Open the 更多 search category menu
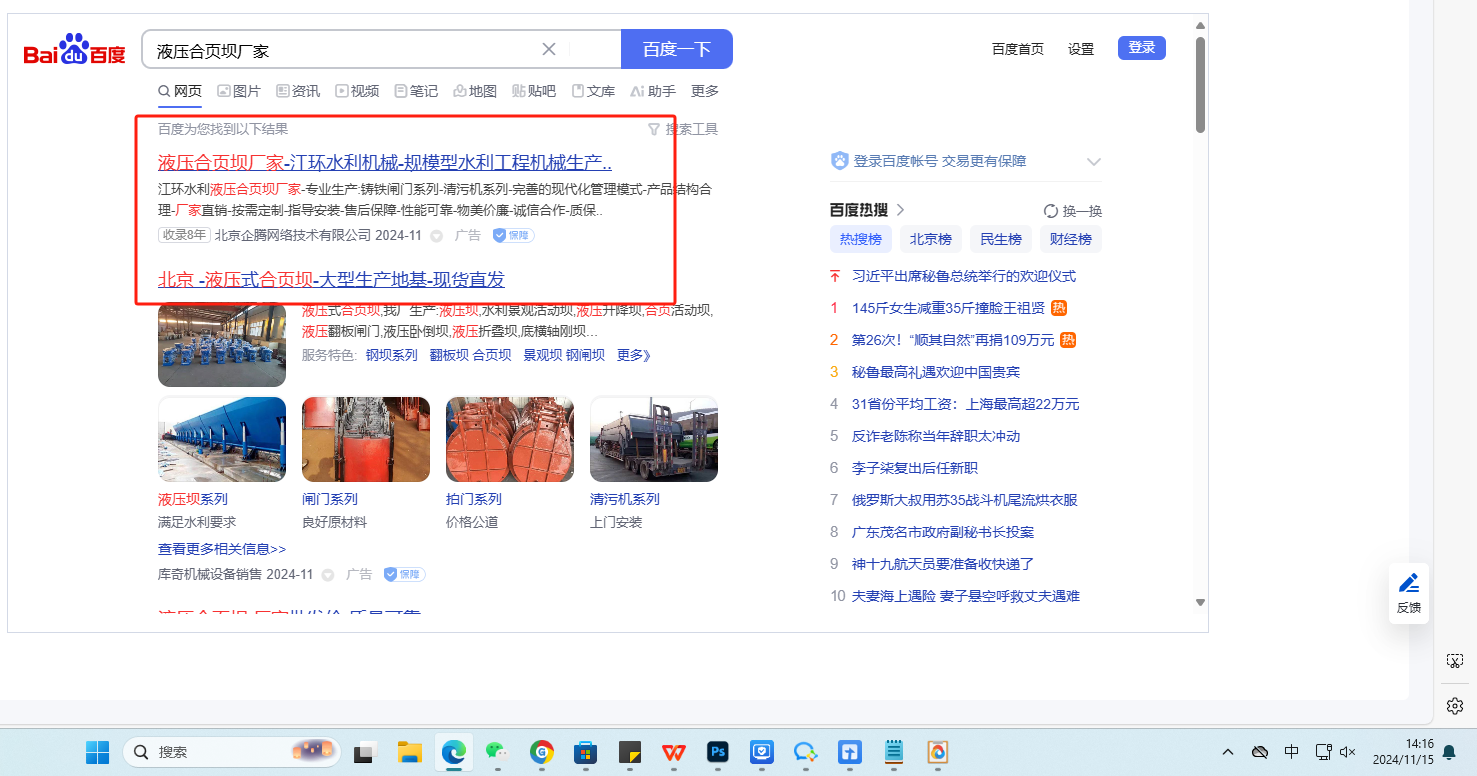The image size is (1477, 776). [x=705, y=91]
